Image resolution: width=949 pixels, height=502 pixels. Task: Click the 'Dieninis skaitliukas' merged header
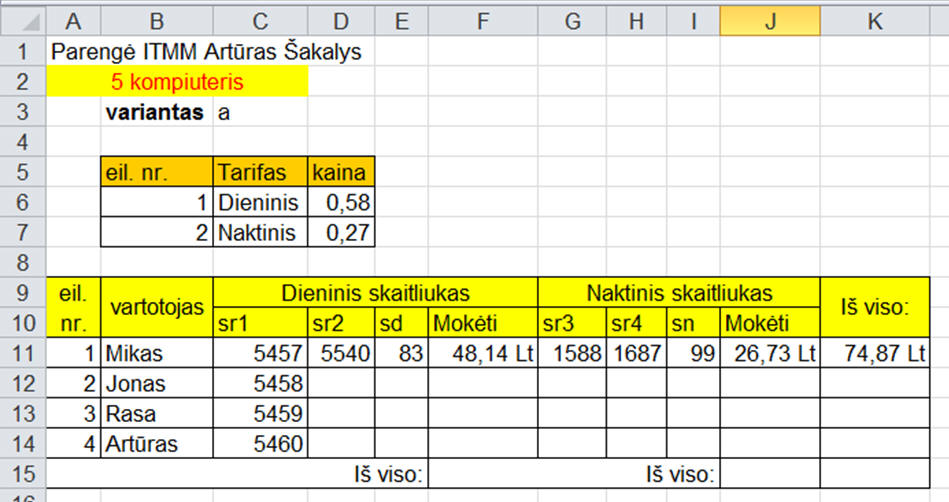pyautogui.click(x=375, y=293)
